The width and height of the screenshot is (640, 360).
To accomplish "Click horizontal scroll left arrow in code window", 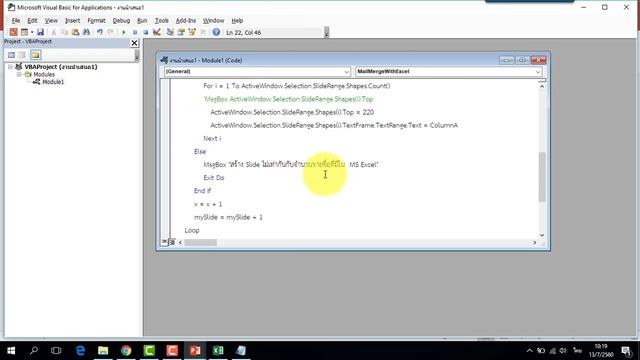I will pyautogui.click(x=180, y=242).
